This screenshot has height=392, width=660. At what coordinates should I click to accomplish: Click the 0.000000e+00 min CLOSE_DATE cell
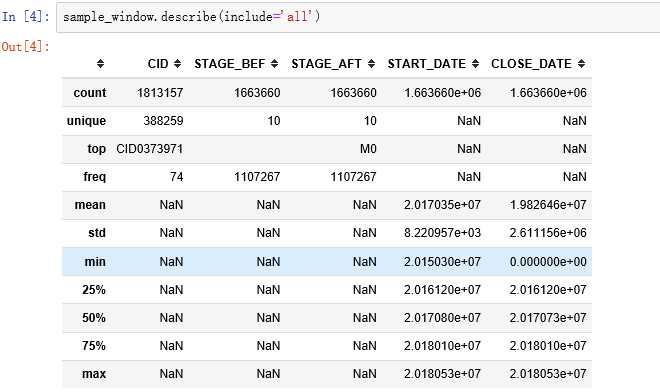[548, 262]
